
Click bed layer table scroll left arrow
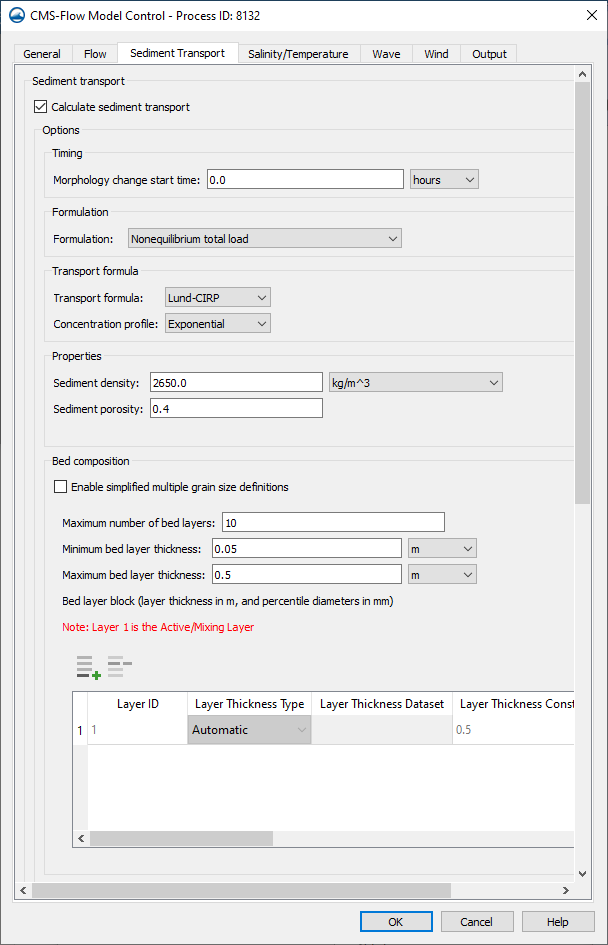click(x=81, y=838)
